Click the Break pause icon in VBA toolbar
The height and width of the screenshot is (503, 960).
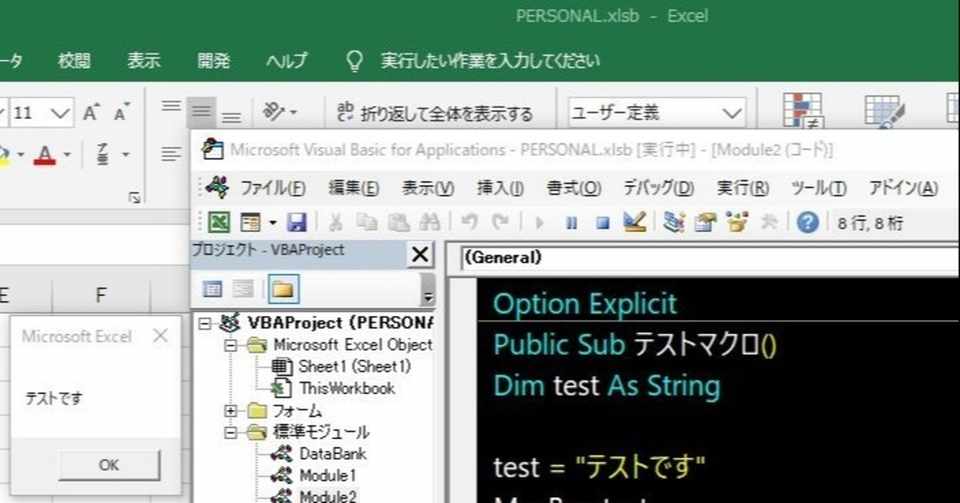tap(571, 223)
